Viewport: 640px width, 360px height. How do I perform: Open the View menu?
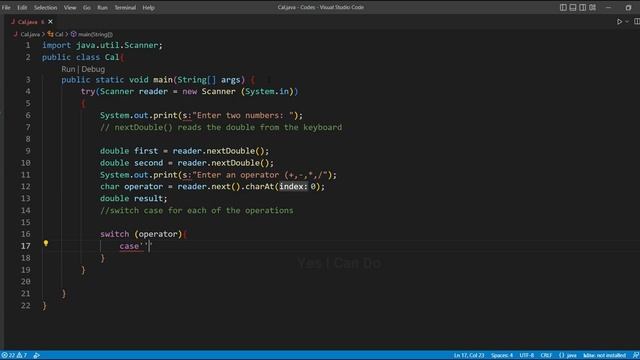point(70,7)
